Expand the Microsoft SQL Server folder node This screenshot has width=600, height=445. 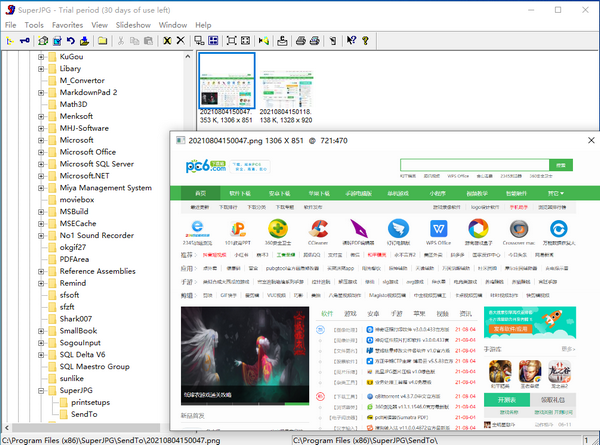41,164
